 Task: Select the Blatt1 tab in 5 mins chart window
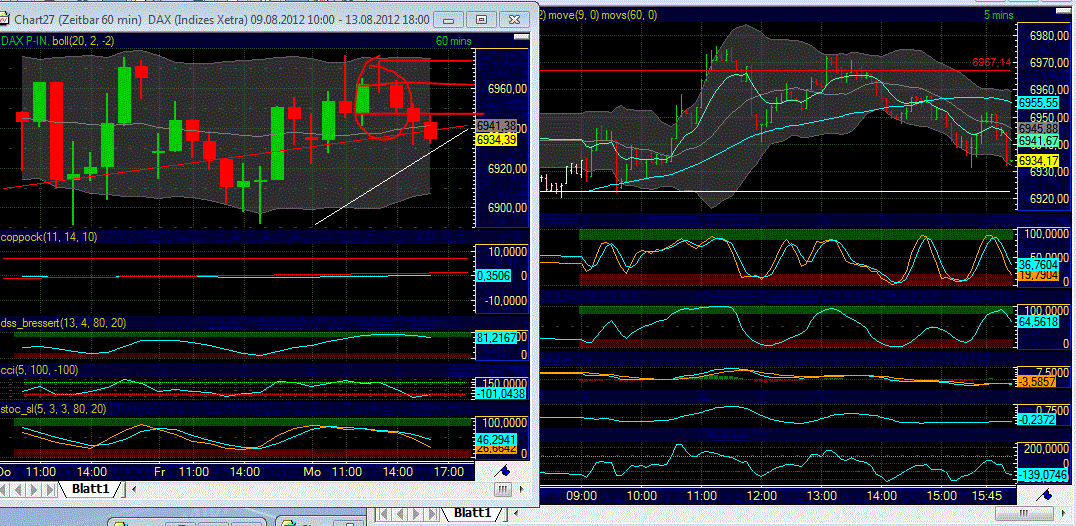pos(471,513)
